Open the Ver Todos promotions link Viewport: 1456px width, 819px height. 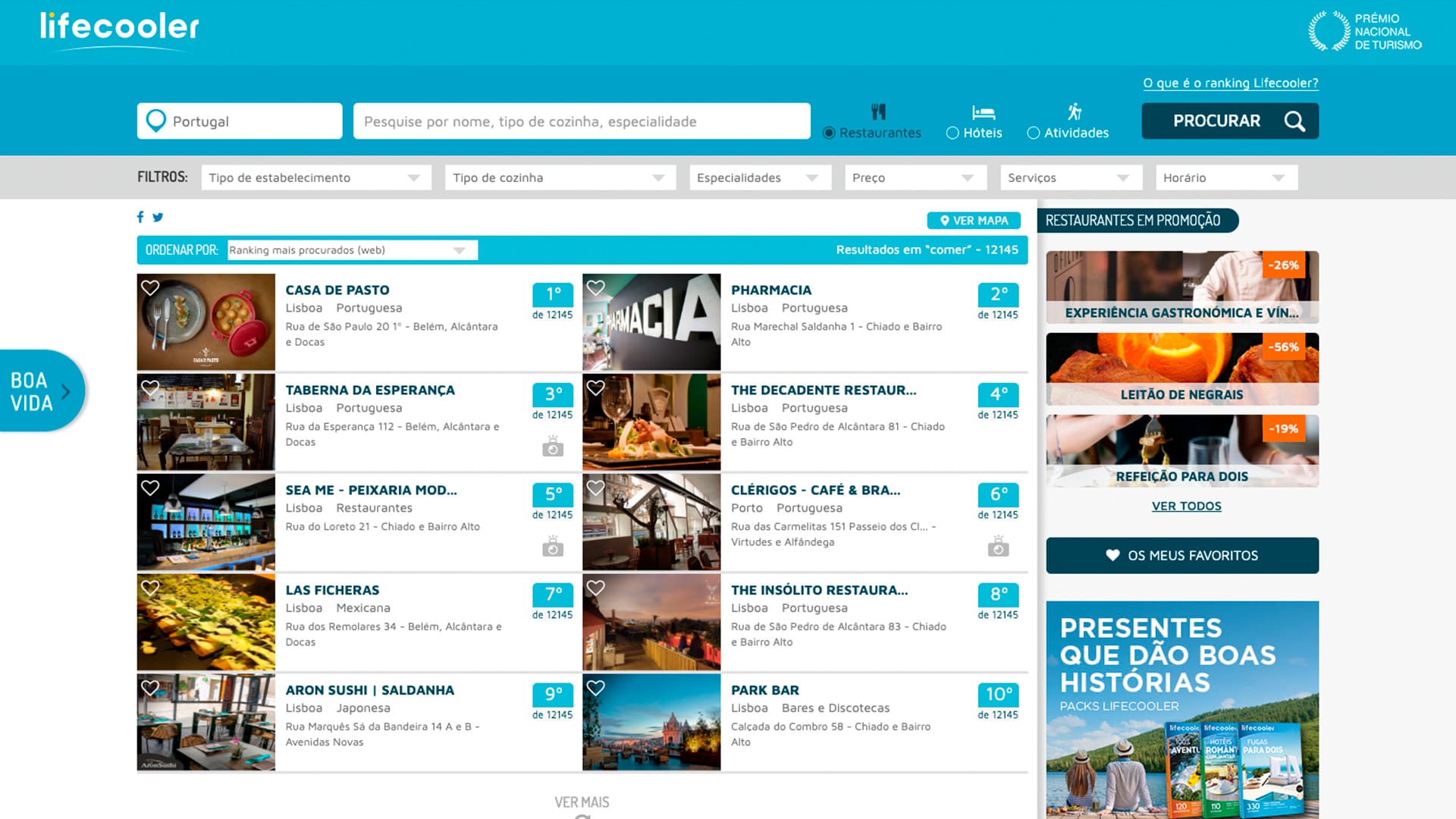(x=1186, y=506)
